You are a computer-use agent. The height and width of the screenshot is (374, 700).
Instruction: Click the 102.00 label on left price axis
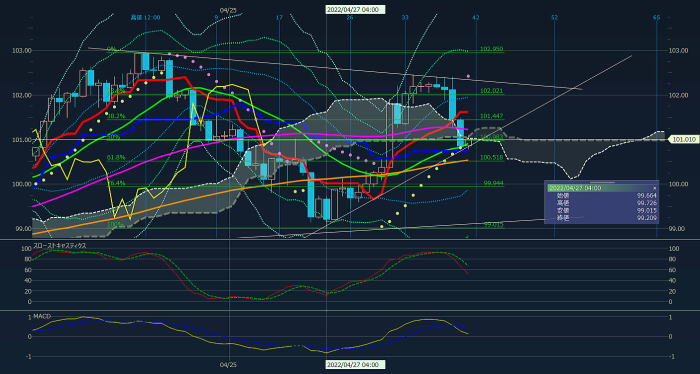pos(21,95)
